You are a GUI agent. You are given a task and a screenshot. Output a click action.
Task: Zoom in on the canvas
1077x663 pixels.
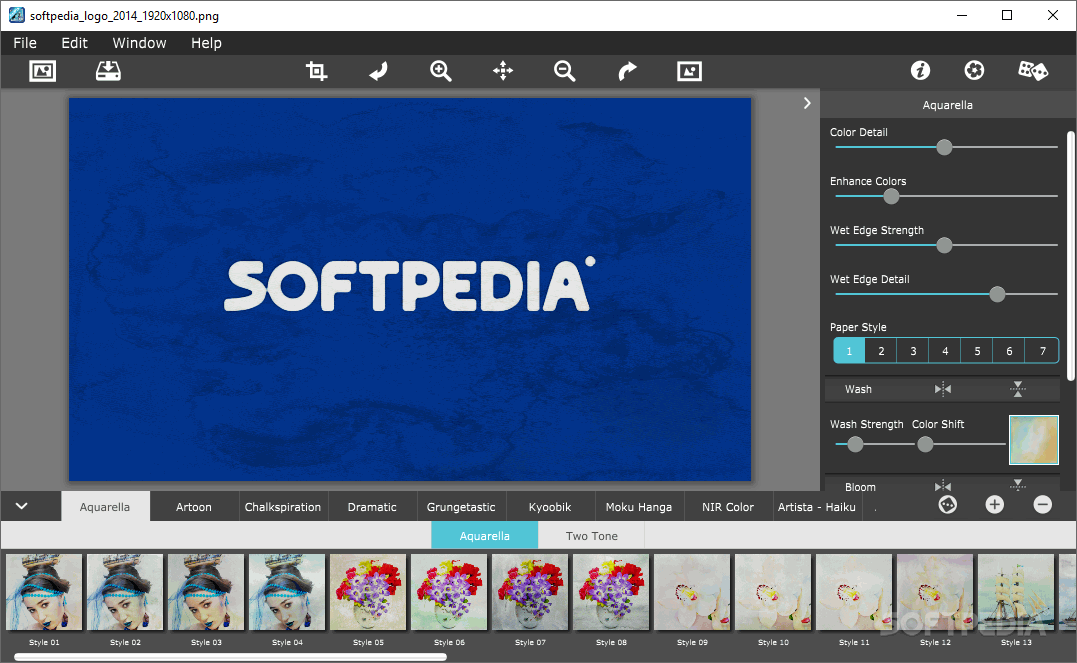pyautogui.click(x=440, y=71)
